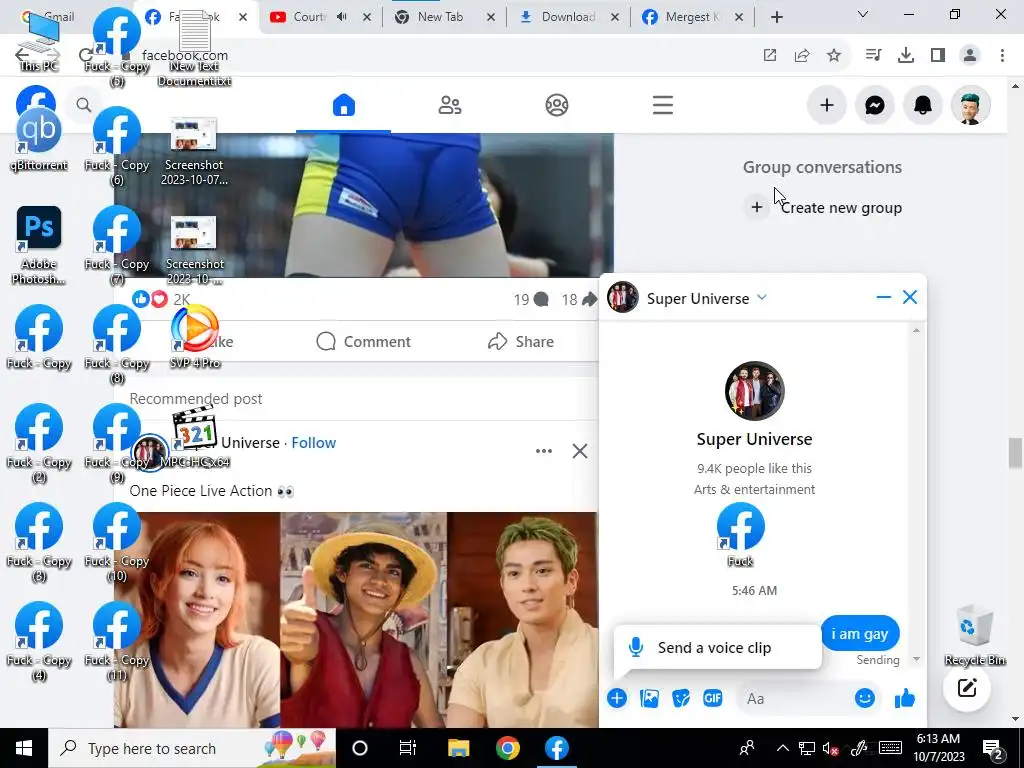Open the Windows notification center
The height and width of the screenshot is (768, 1024).
click(x=993, y=748)
